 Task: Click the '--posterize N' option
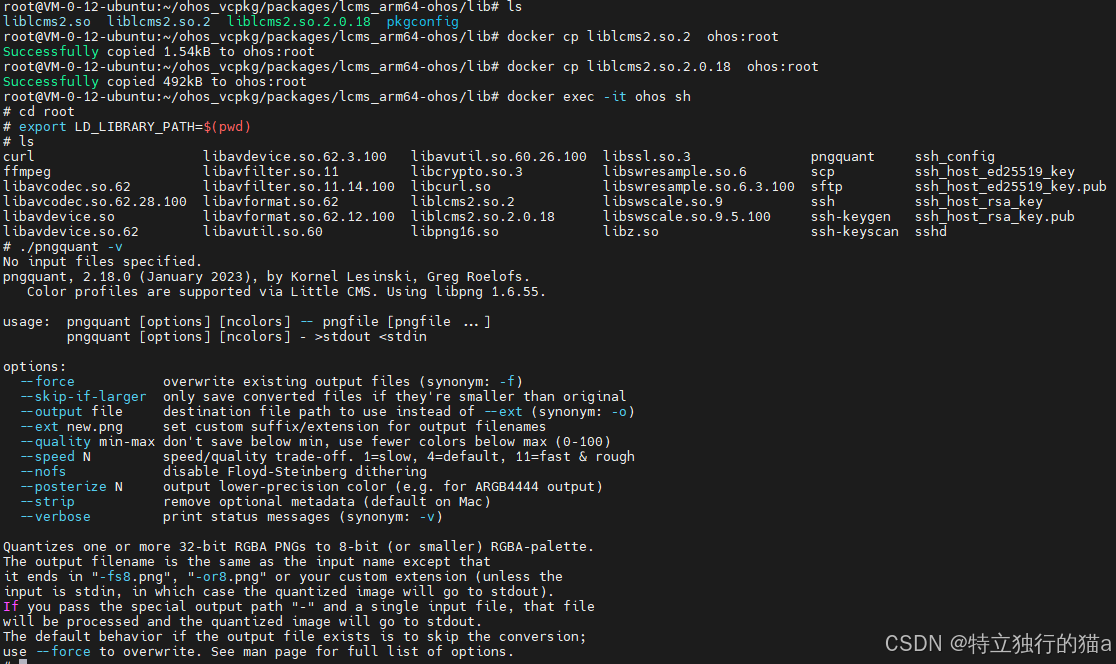pyautogui.click(x=71, y=486)
